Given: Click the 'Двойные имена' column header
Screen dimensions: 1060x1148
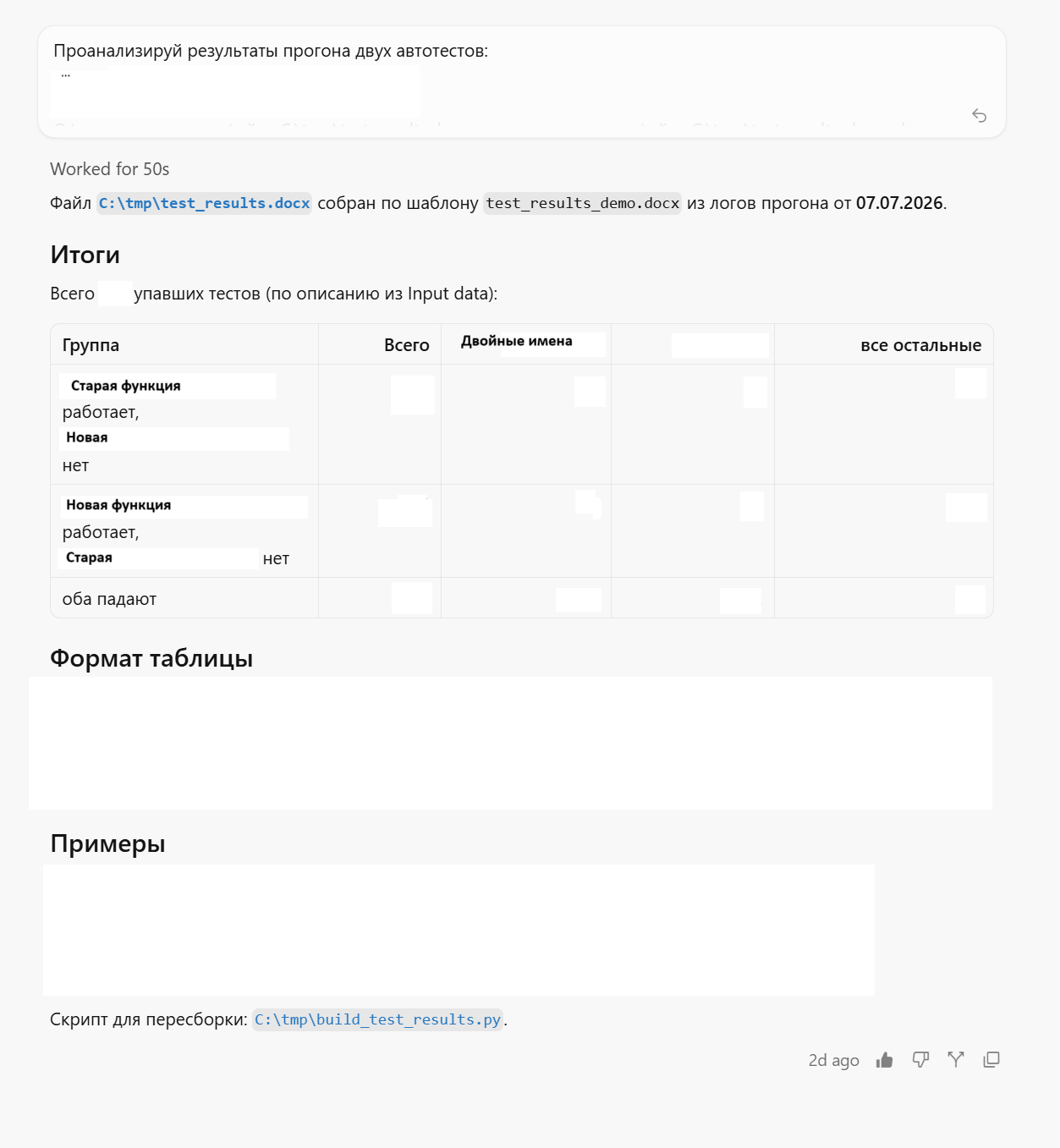Looking at the screenshot, I should pyautogui.click(x=517, y=341).
